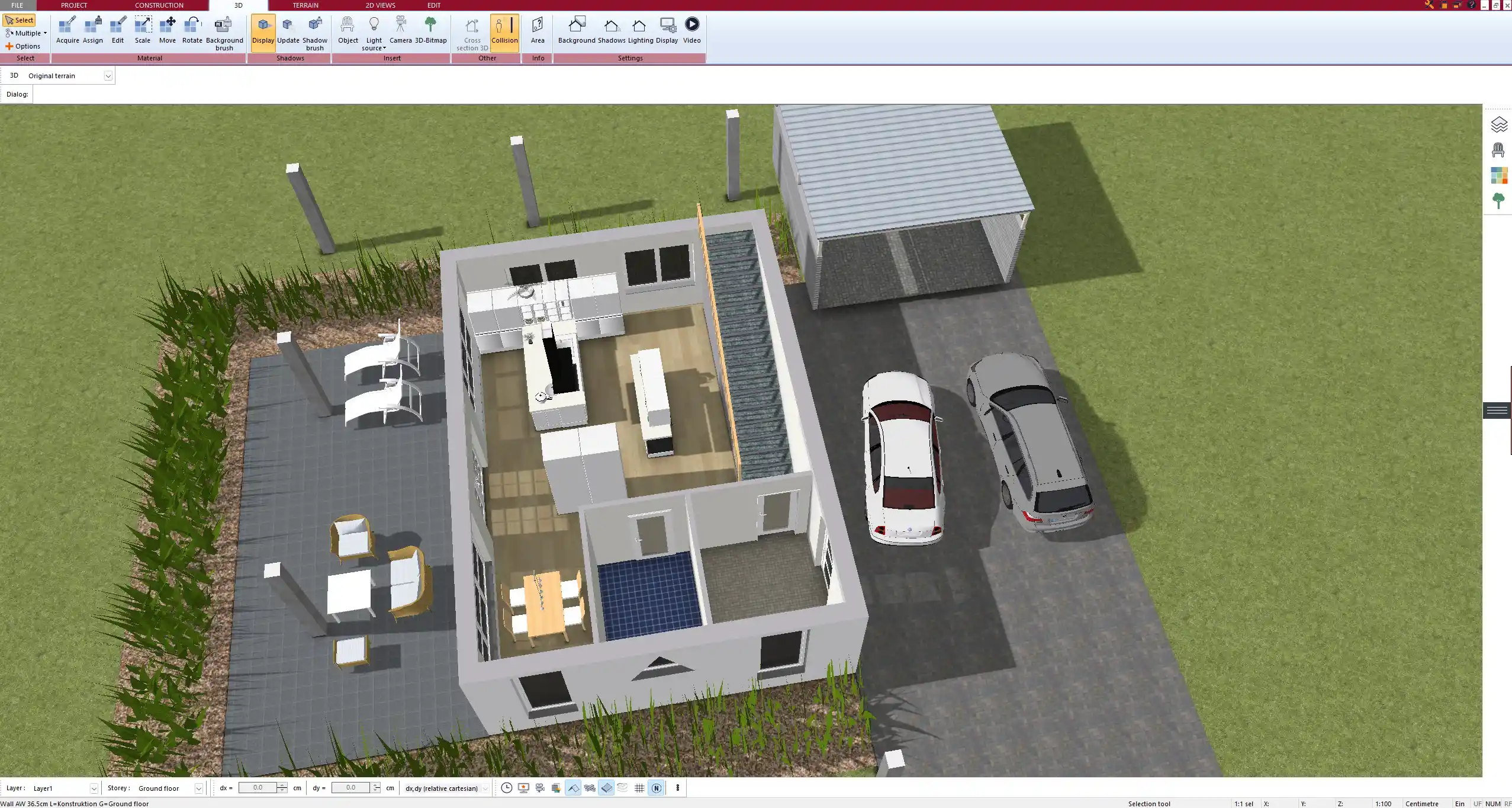
Task: Use the Rotate material tool
Action: tap(192, 31)
